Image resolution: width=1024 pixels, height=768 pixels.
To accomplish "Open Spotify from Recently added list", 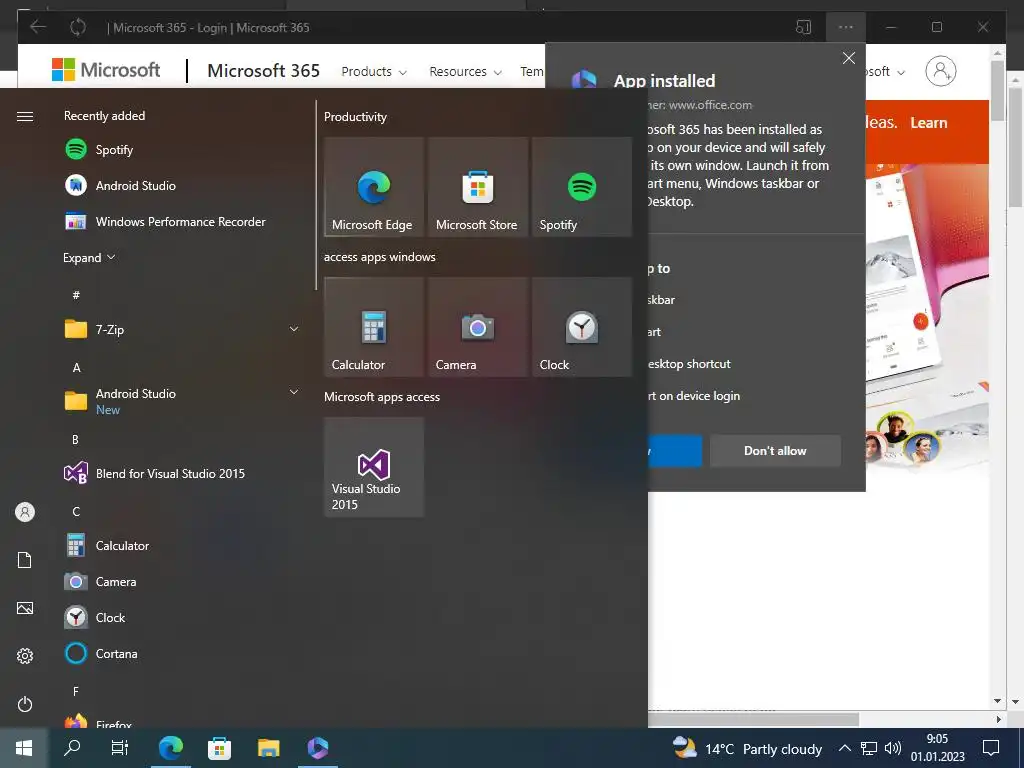I will point(98,150).
